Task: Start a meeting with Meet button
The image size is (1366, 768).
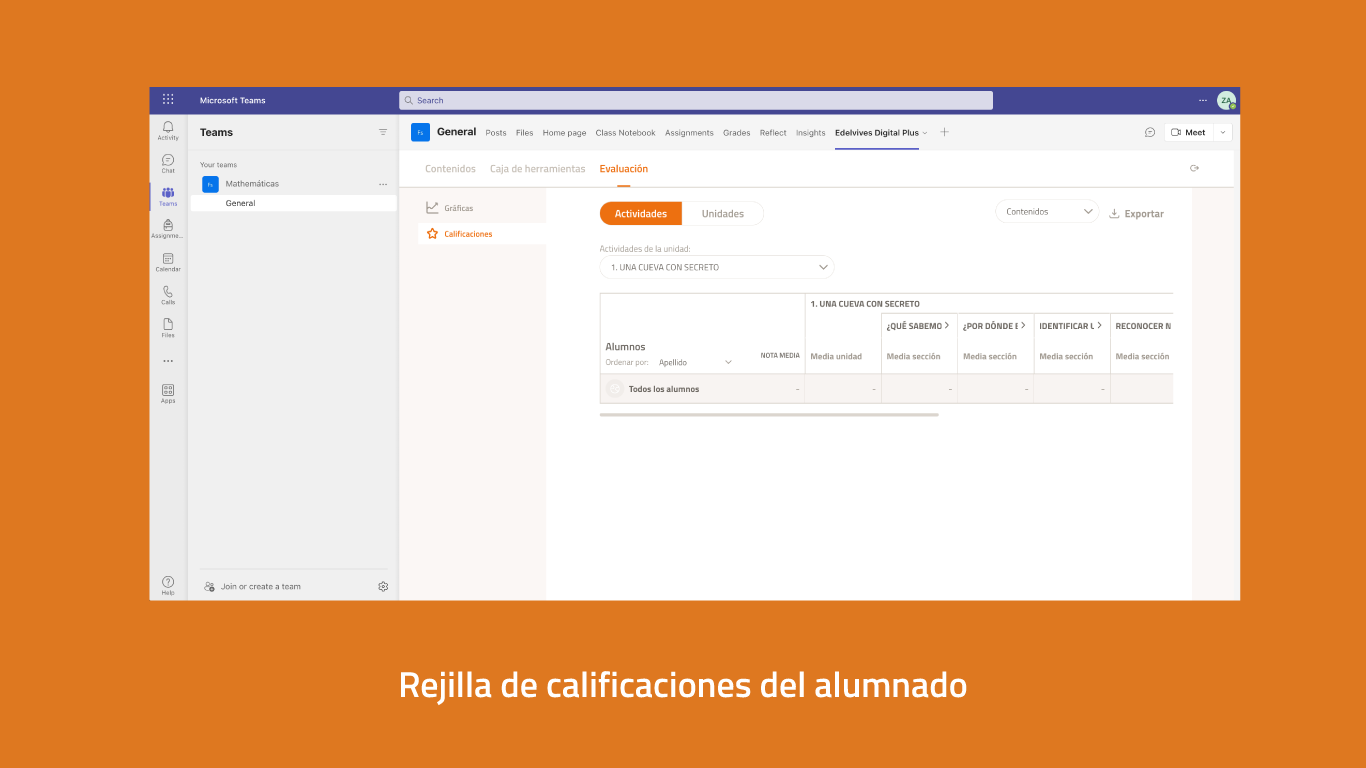Action: point(1188,132)
